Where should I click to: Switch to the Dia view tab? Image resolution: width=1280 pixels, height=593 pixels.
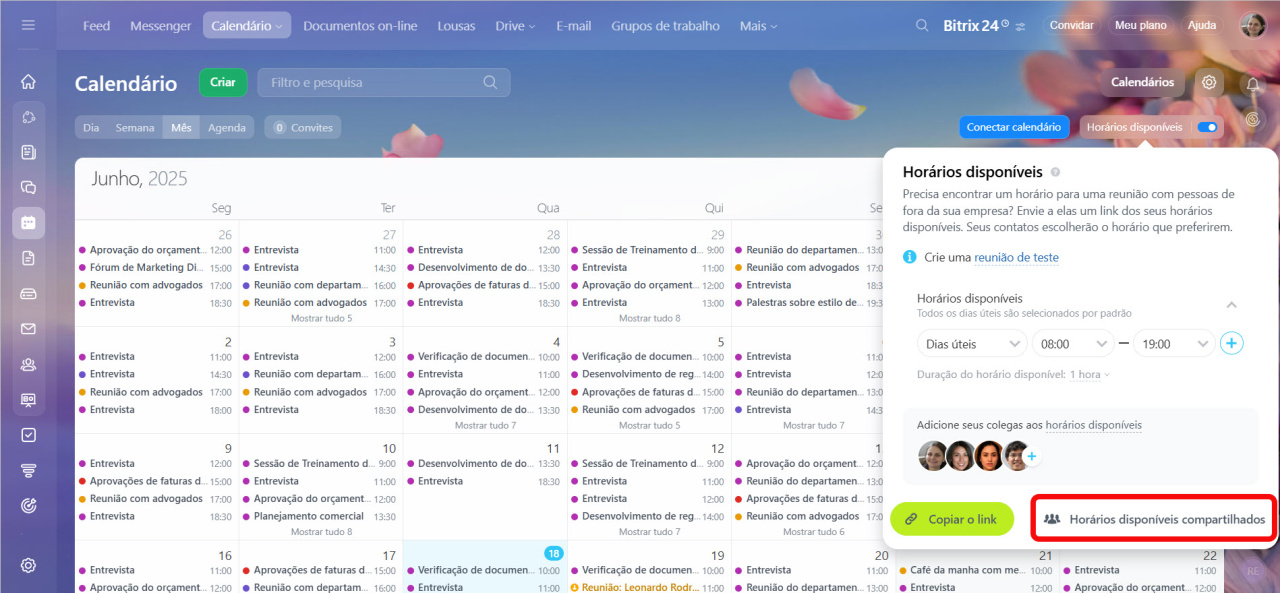(91, 127)
